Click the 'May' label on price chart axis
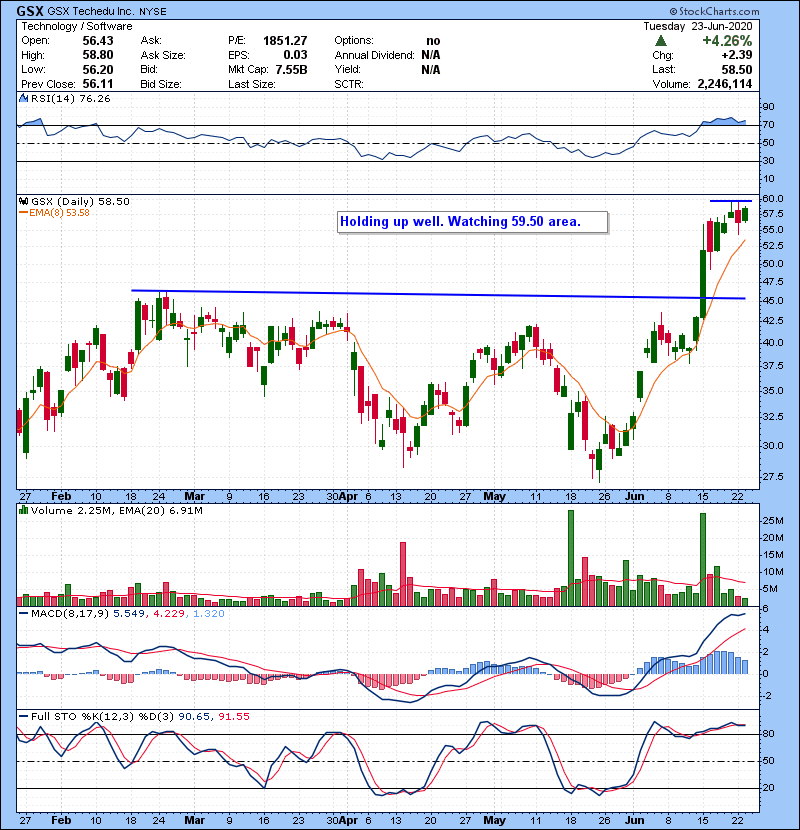Screen dimensions: 800x830 tap(495, 496)
